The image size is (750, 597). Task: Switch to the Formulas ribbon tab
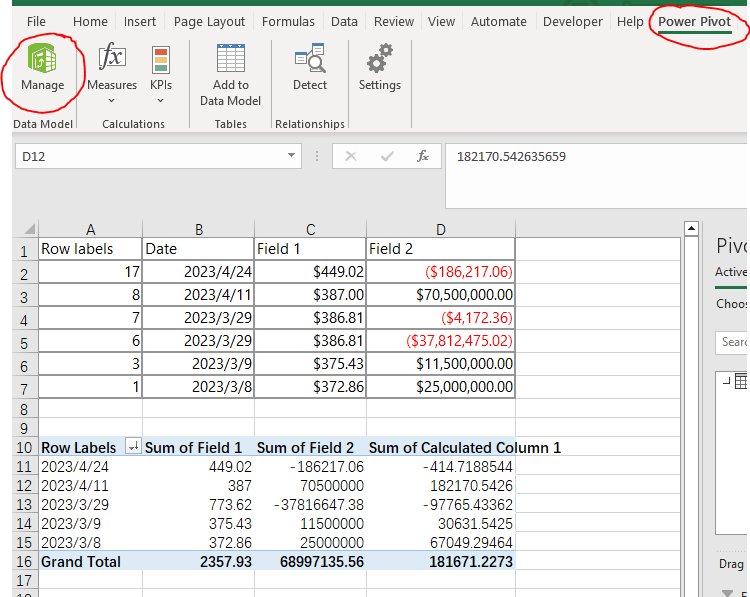(x=288, y=22)
